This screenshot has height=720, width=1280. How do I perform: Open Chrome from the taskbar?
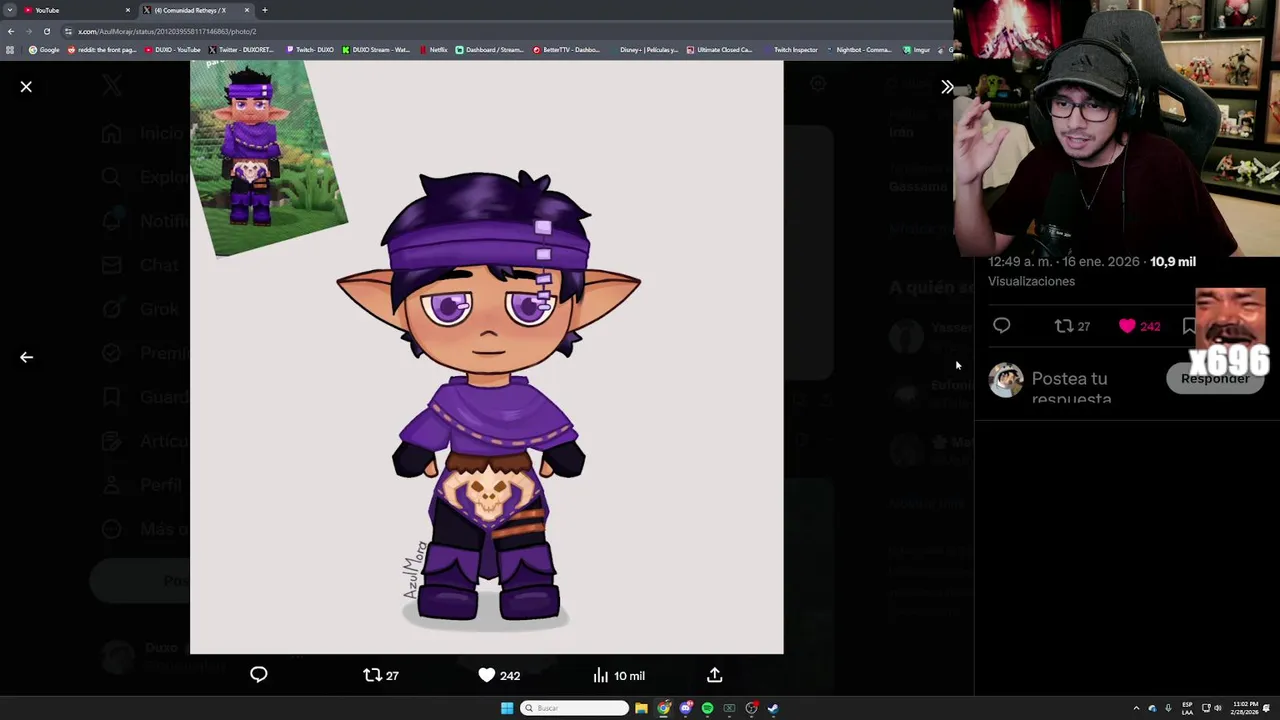(x=663, y=708)
